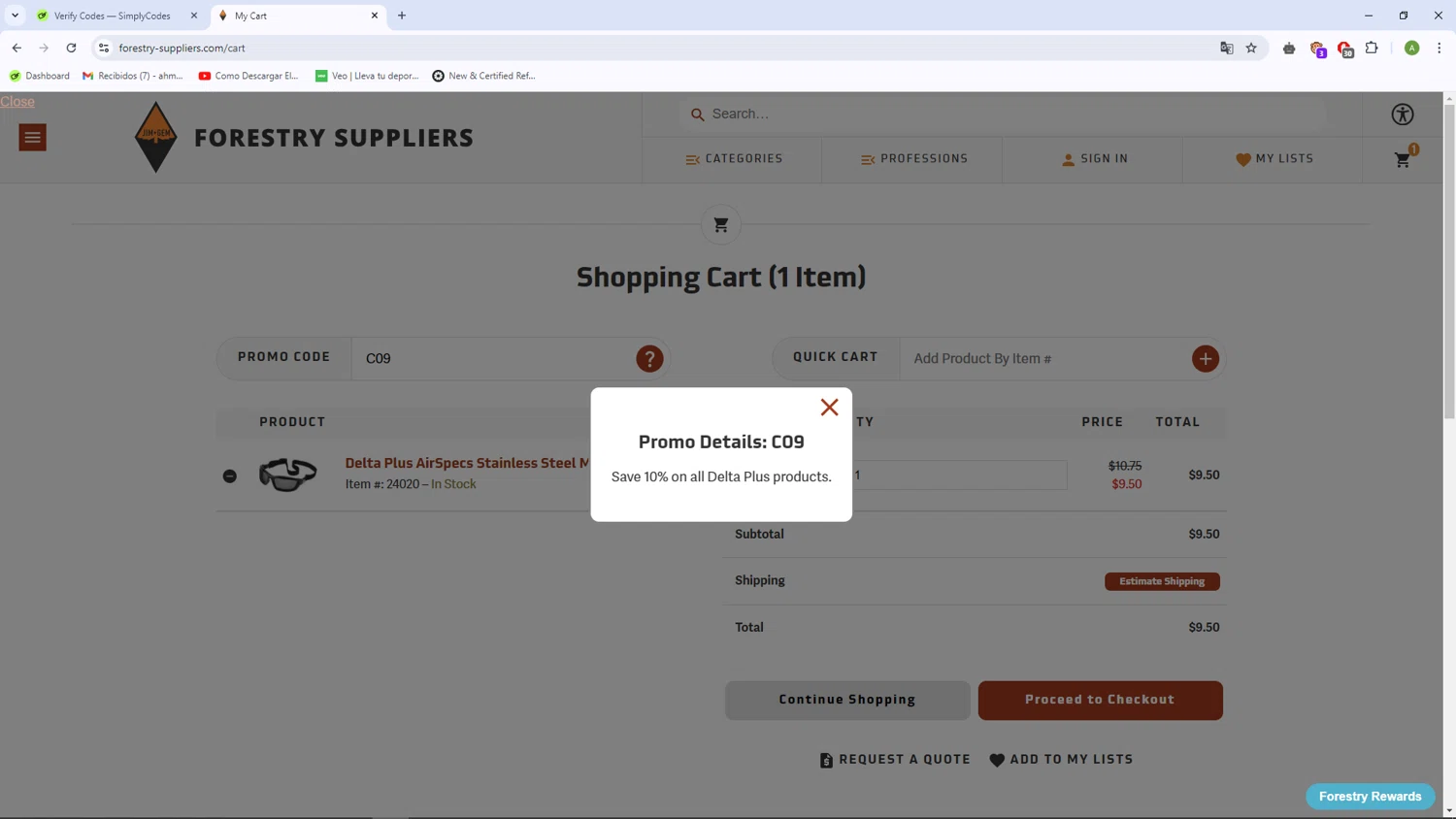Open the Chrome profile avatar
This screenshot has height=819, width=1456.
[1411, 48]
